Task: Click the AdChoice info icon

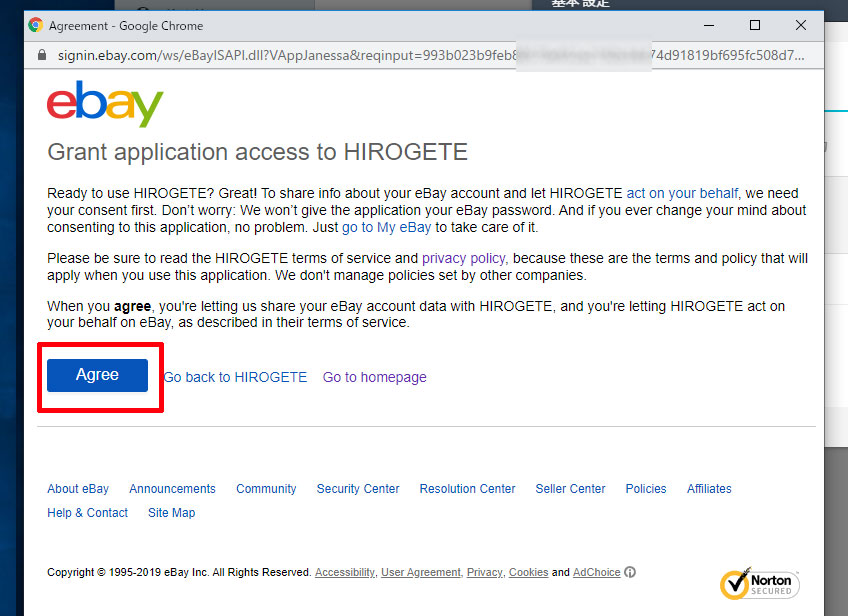Action: pos(630,572)
